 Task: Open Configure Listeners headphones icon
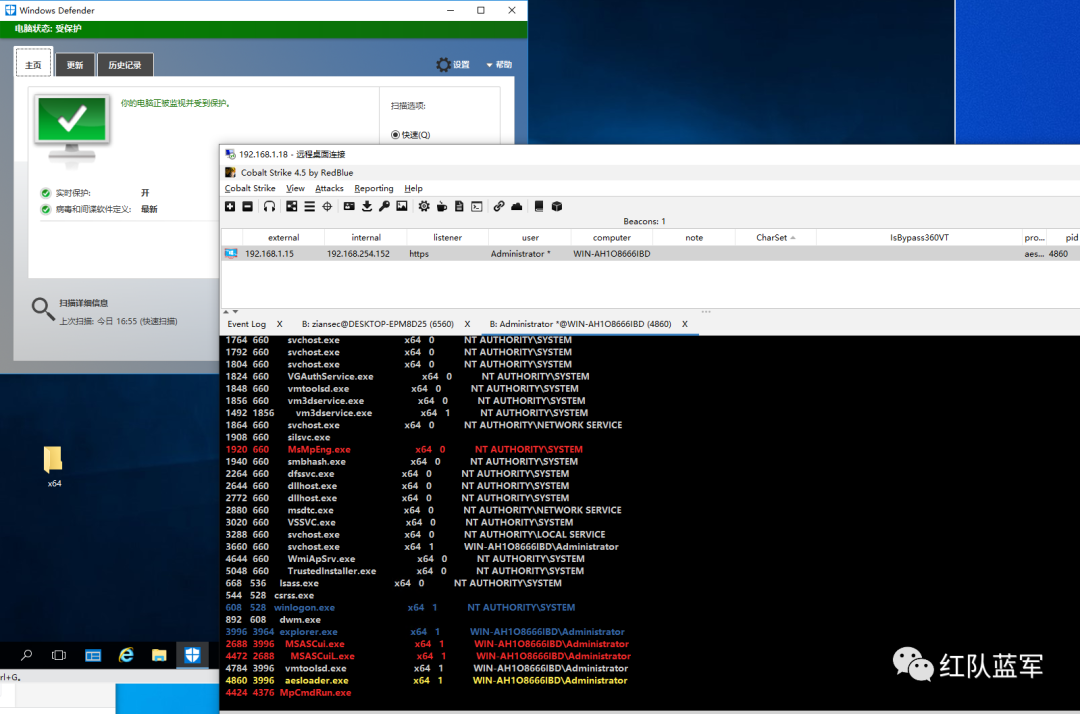[x=269, y=207]
